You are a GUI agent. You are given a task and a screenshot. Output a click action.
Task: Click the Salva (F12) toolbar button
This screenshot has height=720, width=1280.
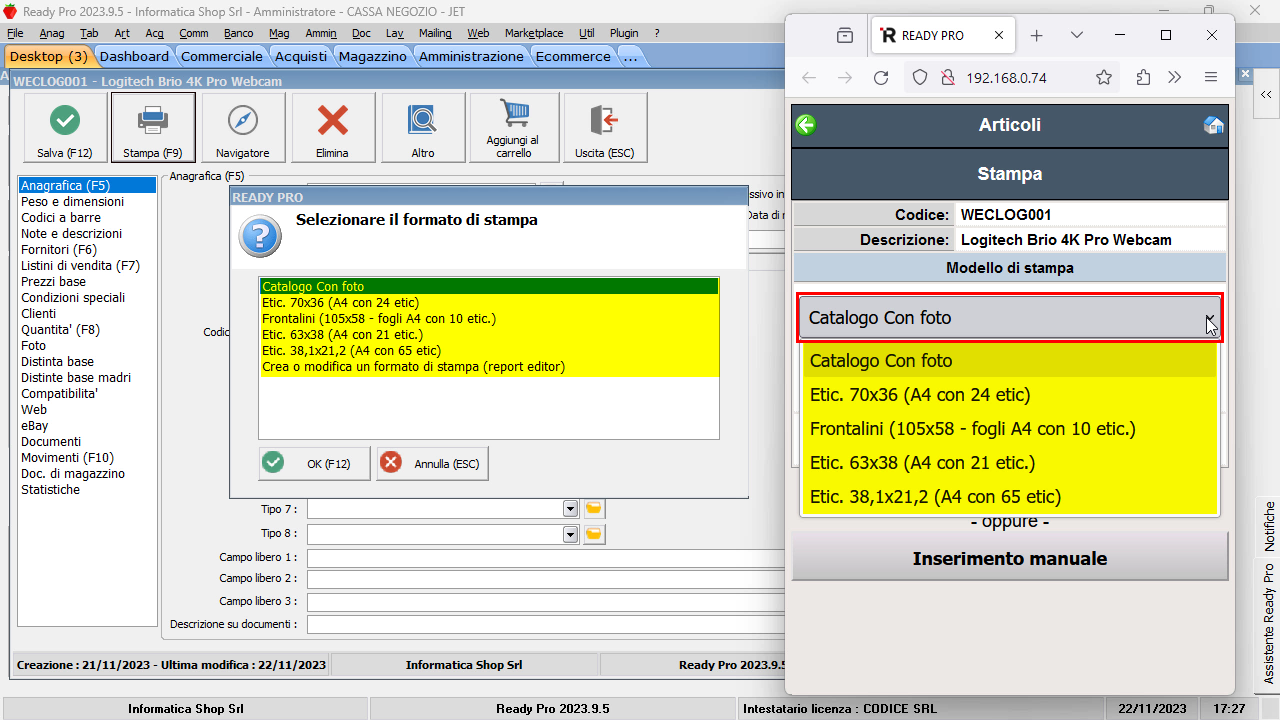(x=65, y=128)
